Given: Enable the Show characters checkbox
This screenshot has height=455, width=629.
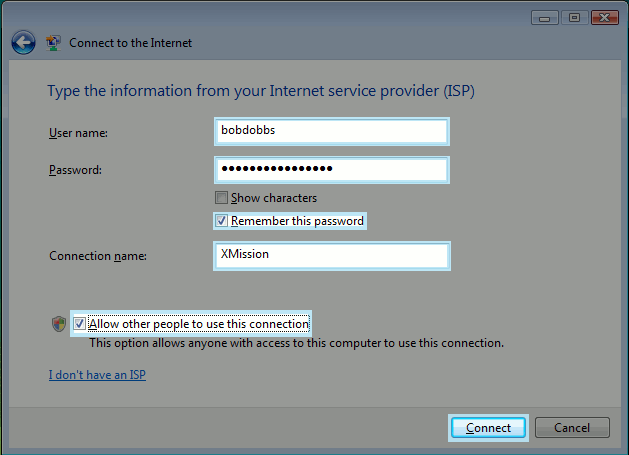Looking at the screenshot, I should 222,198.
